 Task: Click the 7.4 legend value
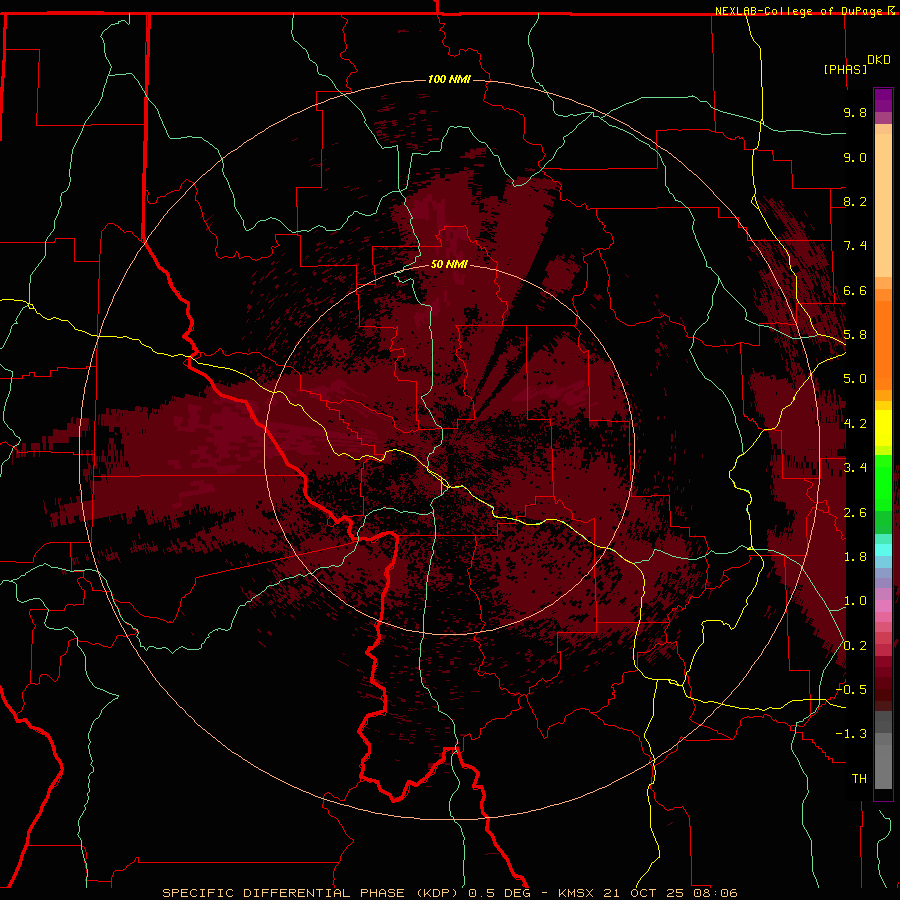click(855, 246)
